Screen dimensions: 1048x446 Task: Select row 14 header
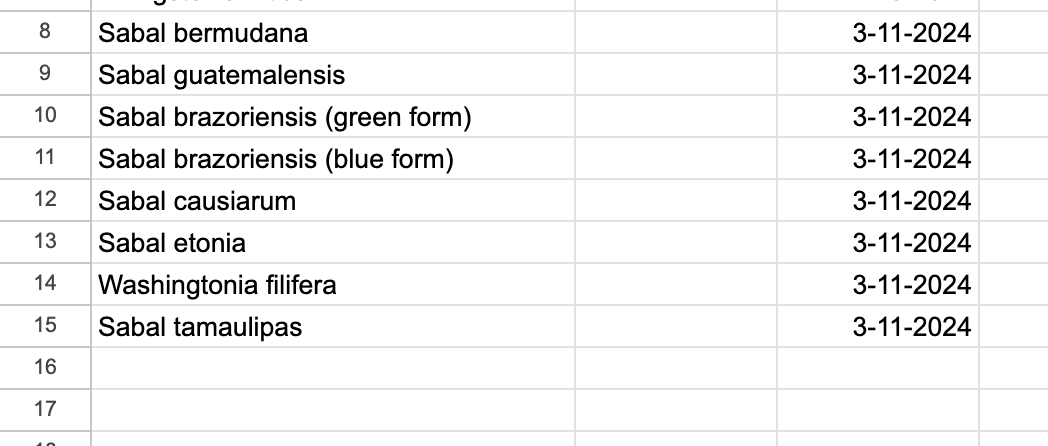pyautogui.click(x=45, y=284)
